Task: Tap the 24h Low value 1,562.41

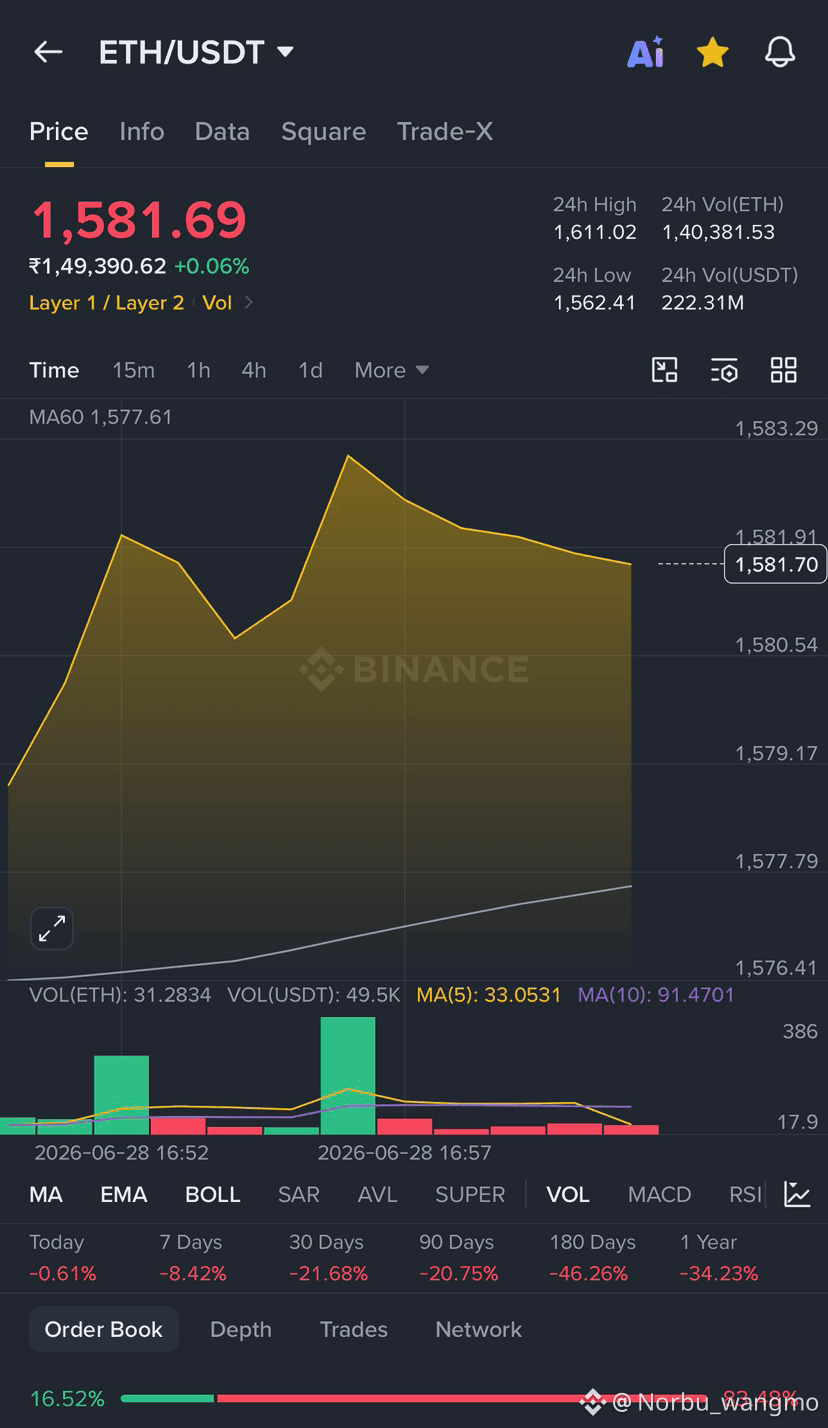Action: [x=595, y=302]
